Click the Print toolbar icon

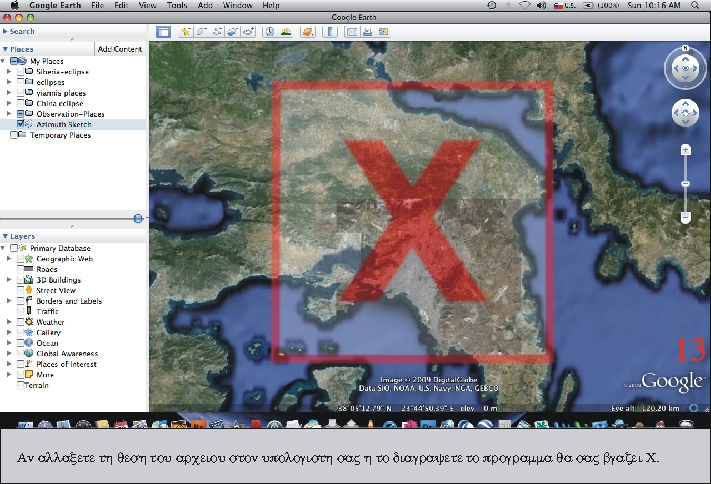[368, 32]
